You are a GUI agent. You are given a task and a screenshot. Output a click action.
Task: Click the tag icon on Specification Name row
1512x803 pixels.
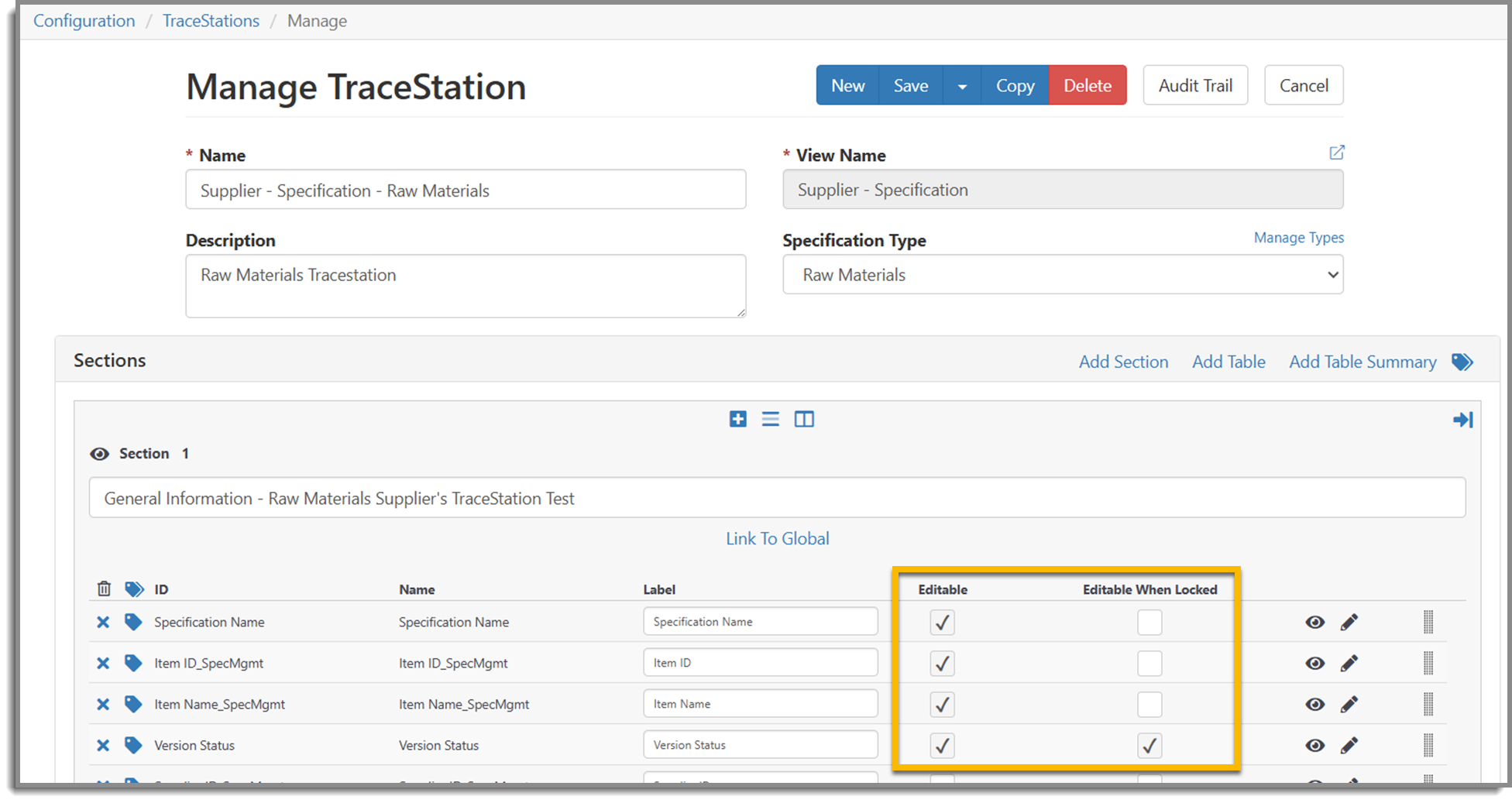click(133, 622)
